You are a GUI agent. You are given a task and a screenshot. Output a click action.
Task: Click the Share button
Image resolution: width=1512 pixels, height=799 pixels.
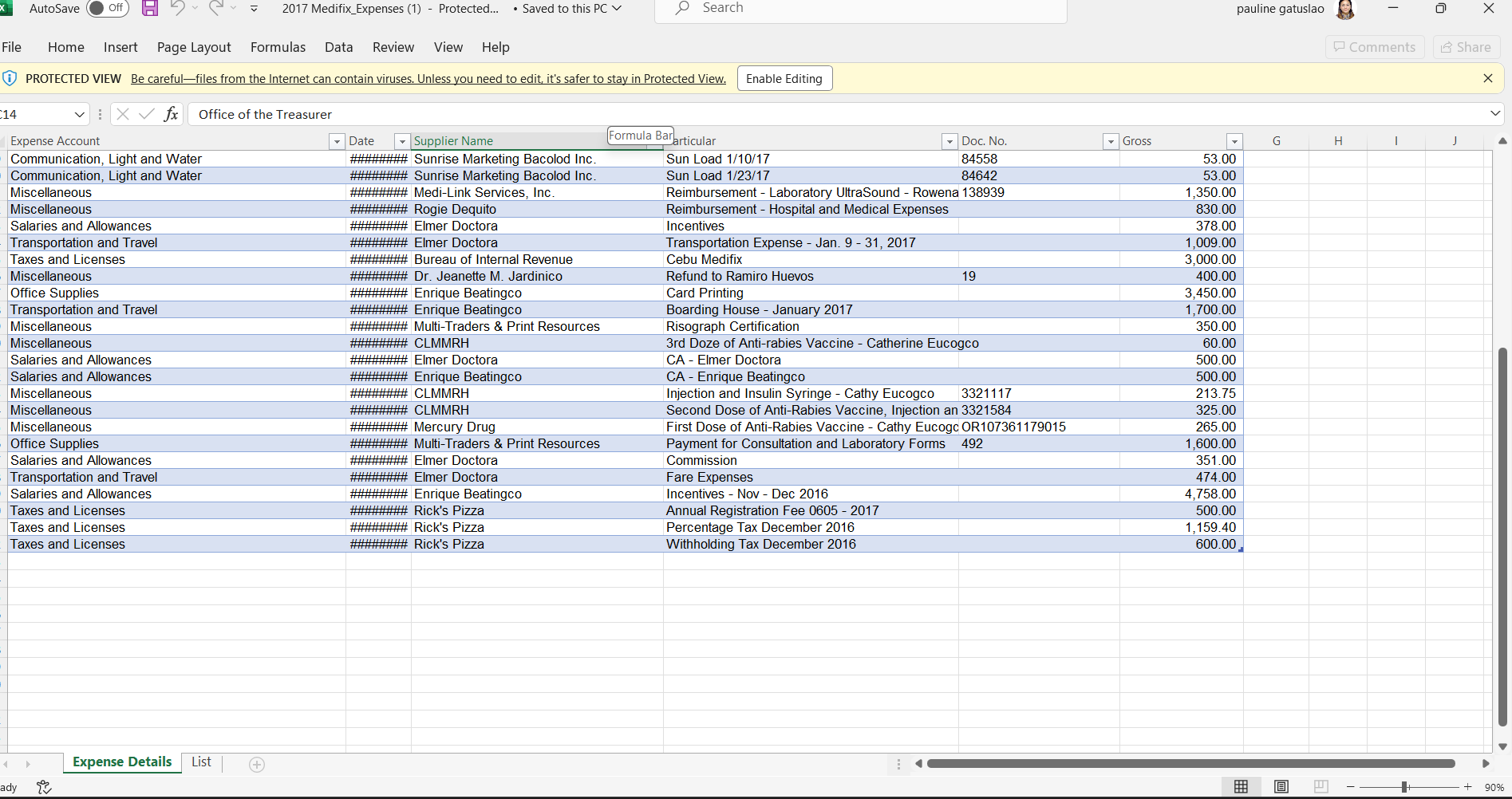1467,47
